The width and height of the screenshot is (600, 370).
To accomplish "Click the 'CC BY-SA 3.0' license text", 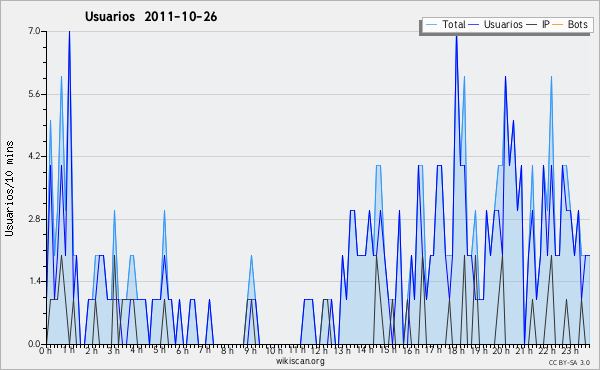I will click(x=569, y=362).
